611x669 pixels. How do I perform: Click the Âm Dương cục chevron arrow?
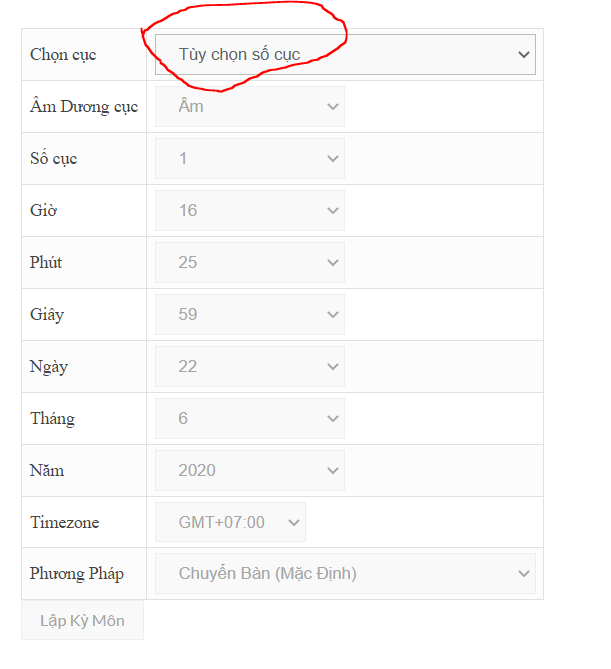click(x=333, y=106)
